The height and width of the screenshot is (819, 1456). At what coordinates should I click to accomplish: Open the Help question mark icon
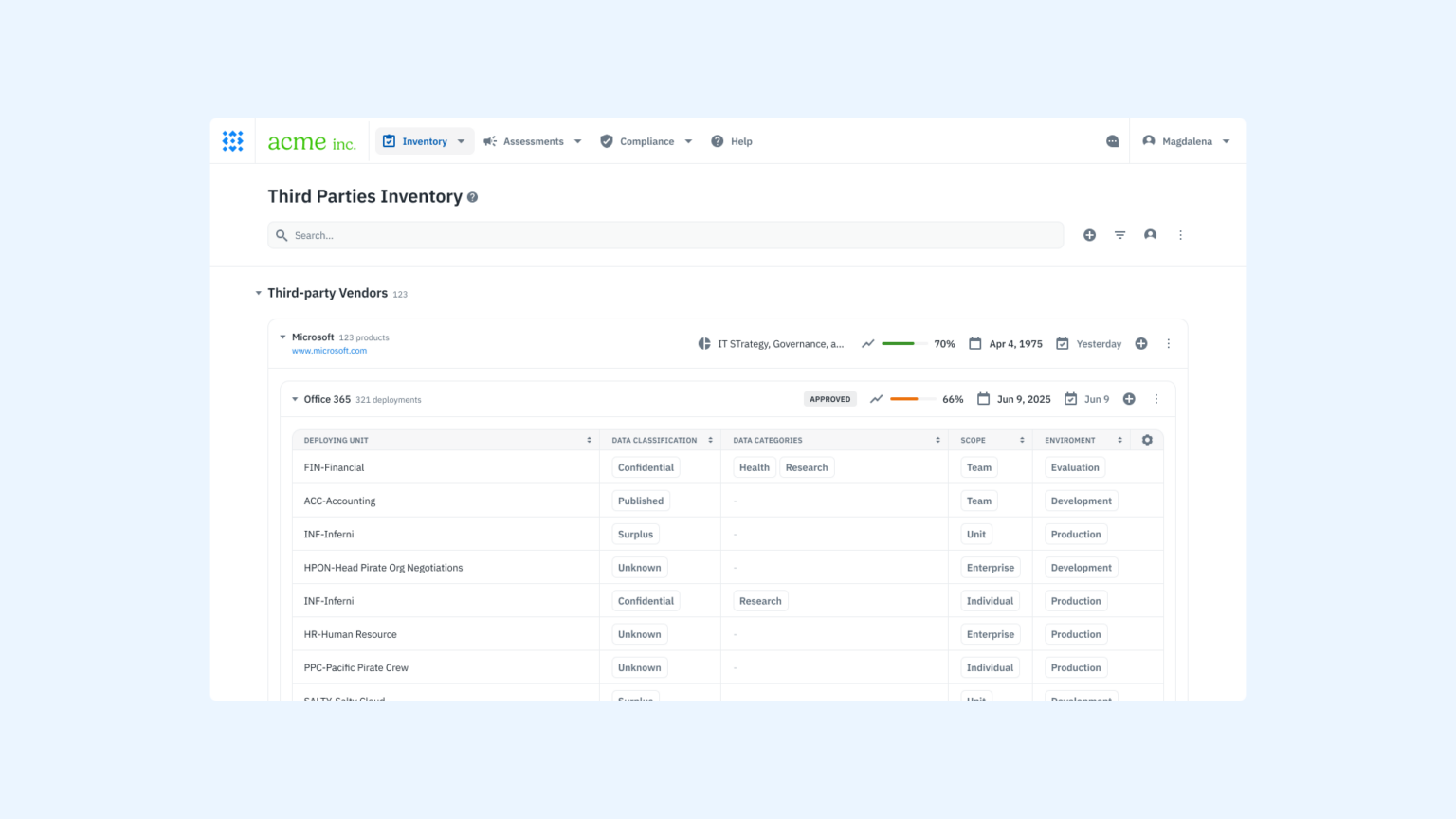coord(718,140)
